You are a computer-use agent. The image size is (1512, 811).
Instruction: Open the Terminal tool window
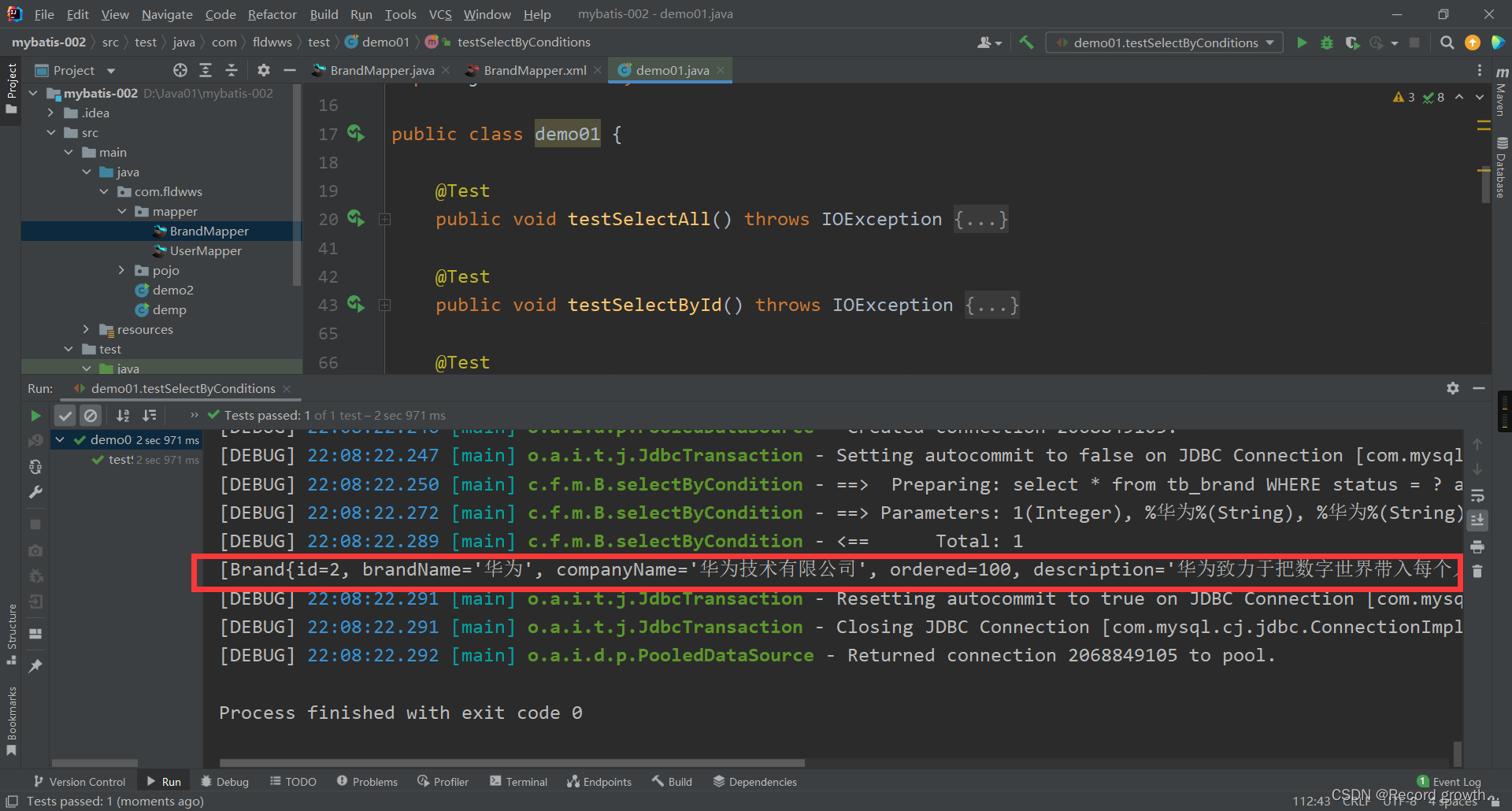pos(518,781)
